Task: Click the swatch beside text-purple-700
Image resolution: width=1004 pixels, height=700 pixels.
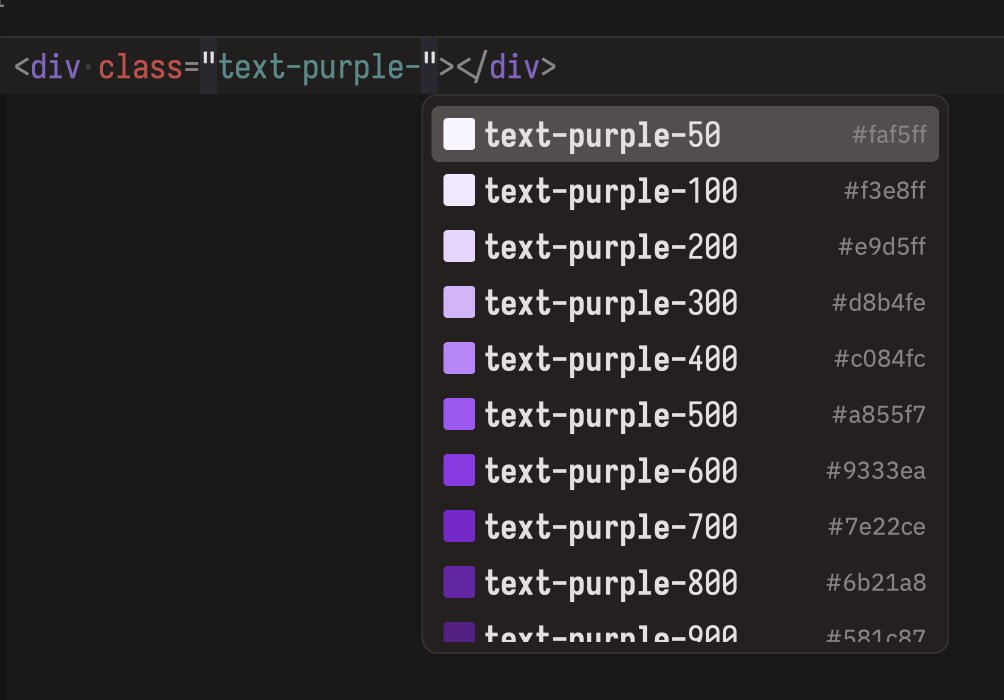Action: click(x=459, y=526)
